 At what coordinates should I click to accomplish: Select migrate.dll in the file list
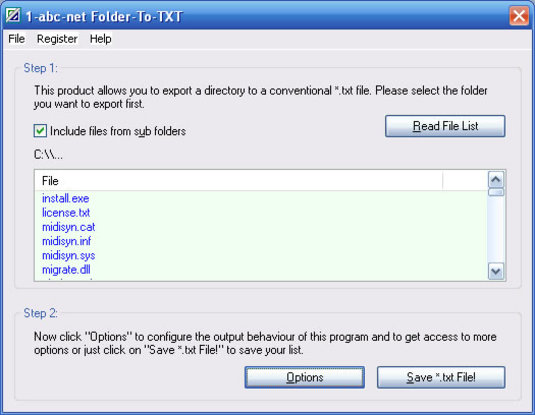(x=66, y=270)
